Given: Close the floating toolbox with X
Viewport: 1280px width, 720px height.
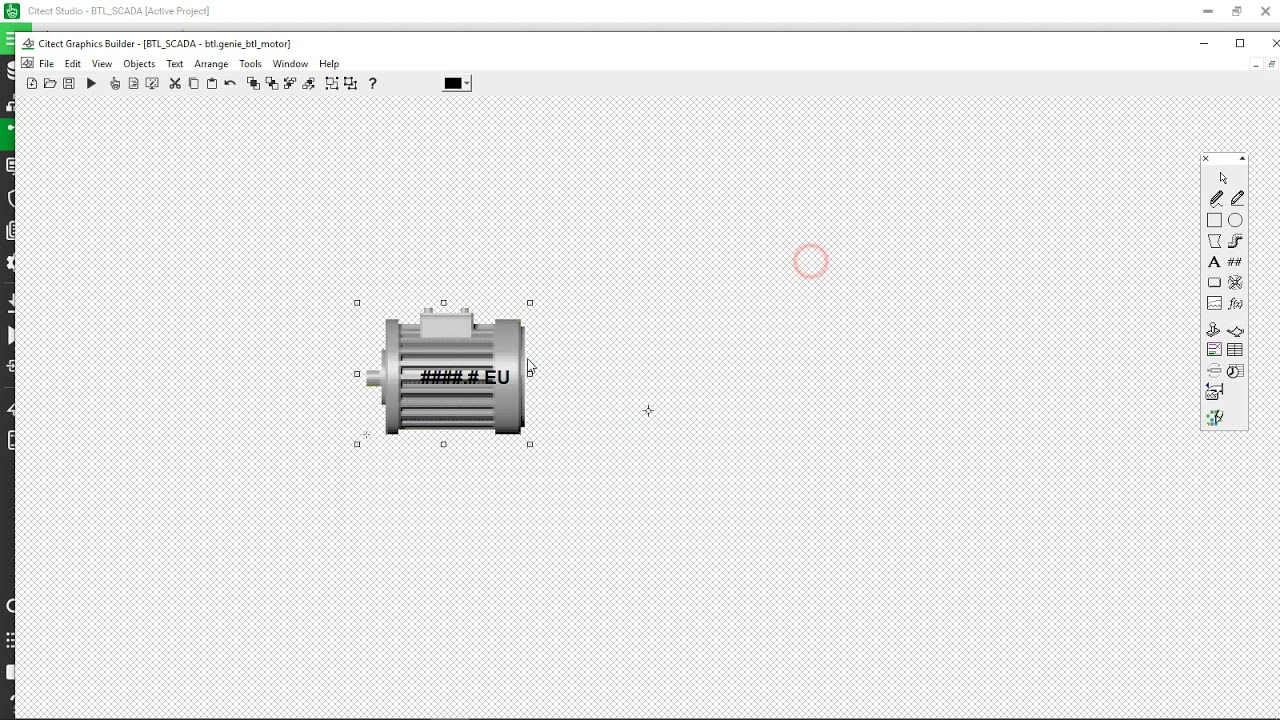Looking at the screenshot, I should [x=1205, y=158].
